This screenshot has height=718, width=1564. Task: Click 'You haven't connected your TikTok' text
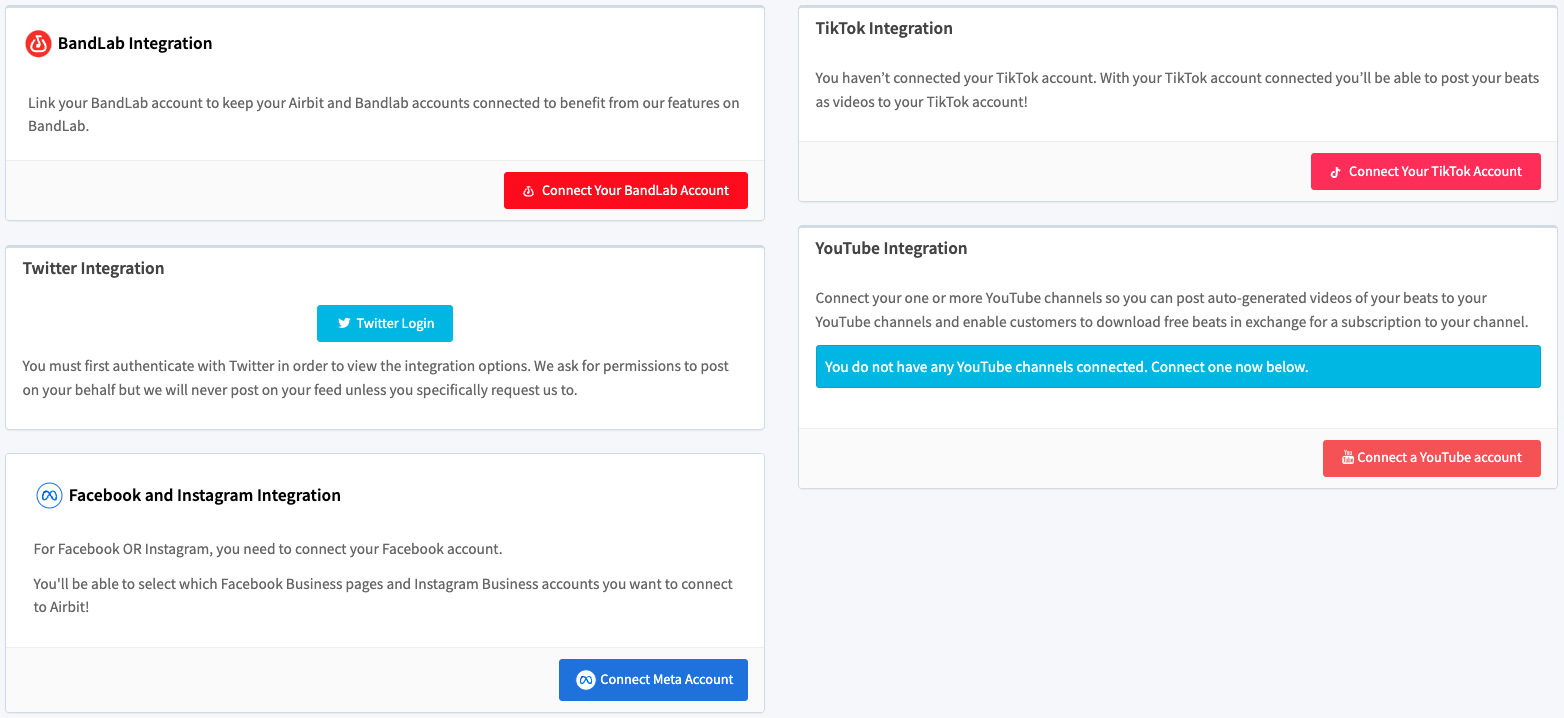click(x=1177, y=90)
